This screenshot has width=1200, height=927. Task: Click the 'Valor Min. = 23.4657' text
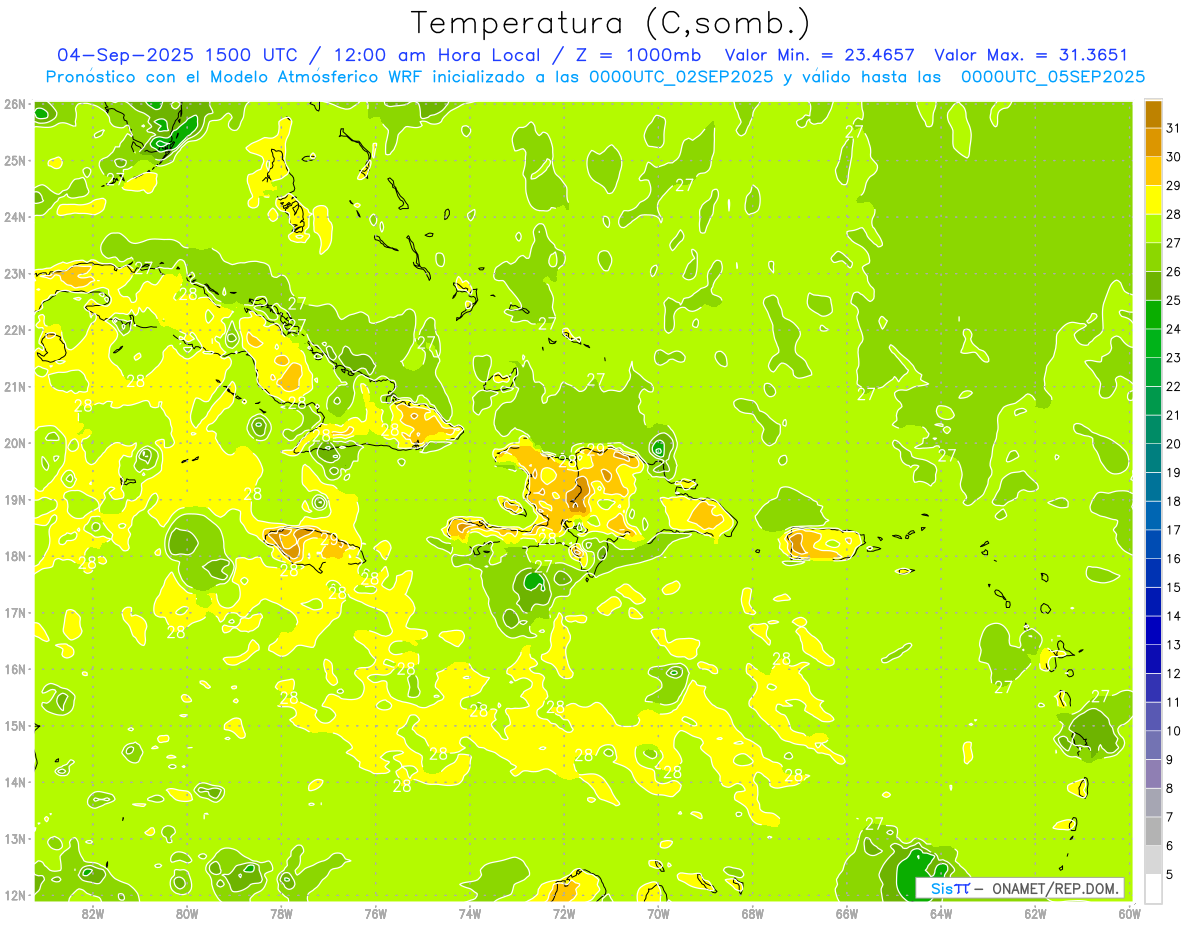click(820, 55)
